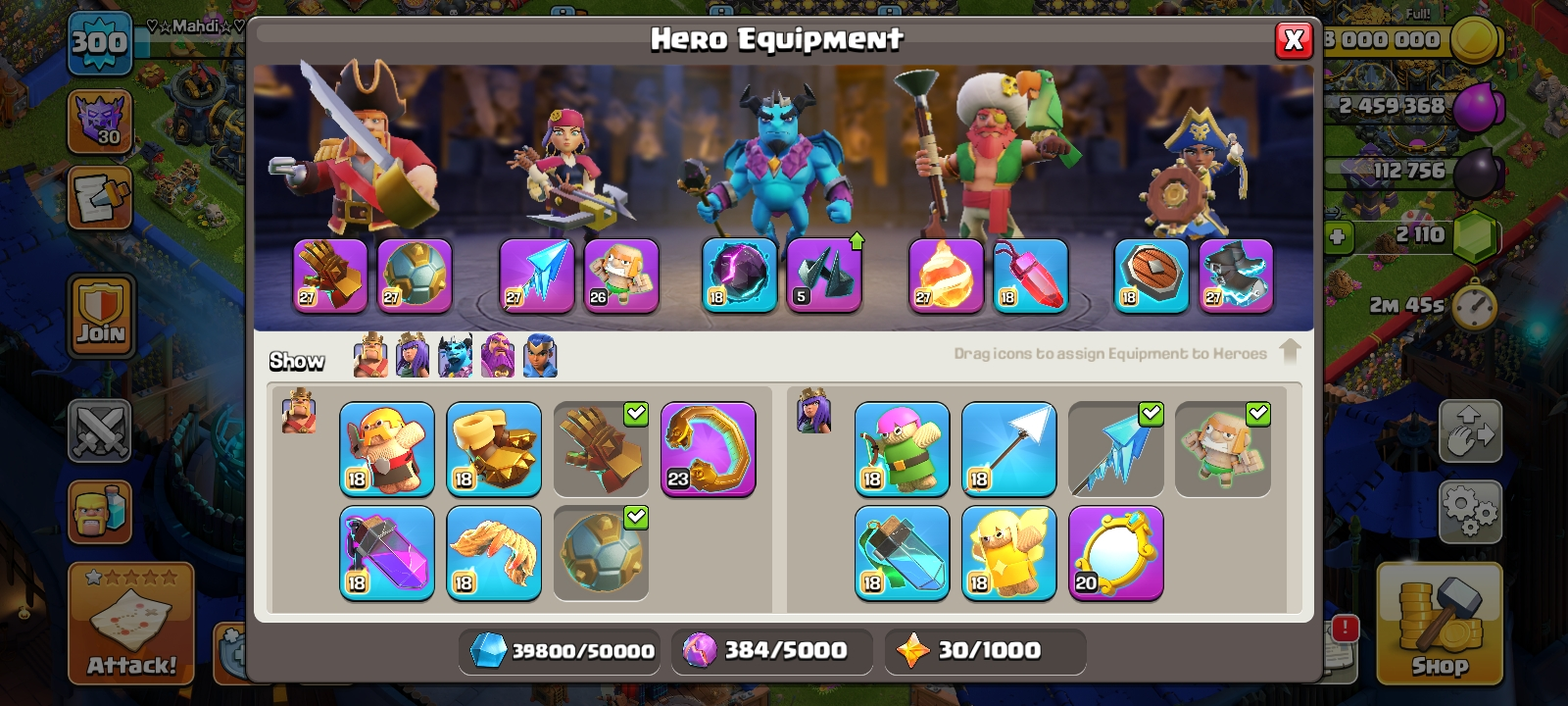Viewport: 1568px width, 706px height.
Task: Pick the Archer Puppet equipment
Action: point(903,449)
